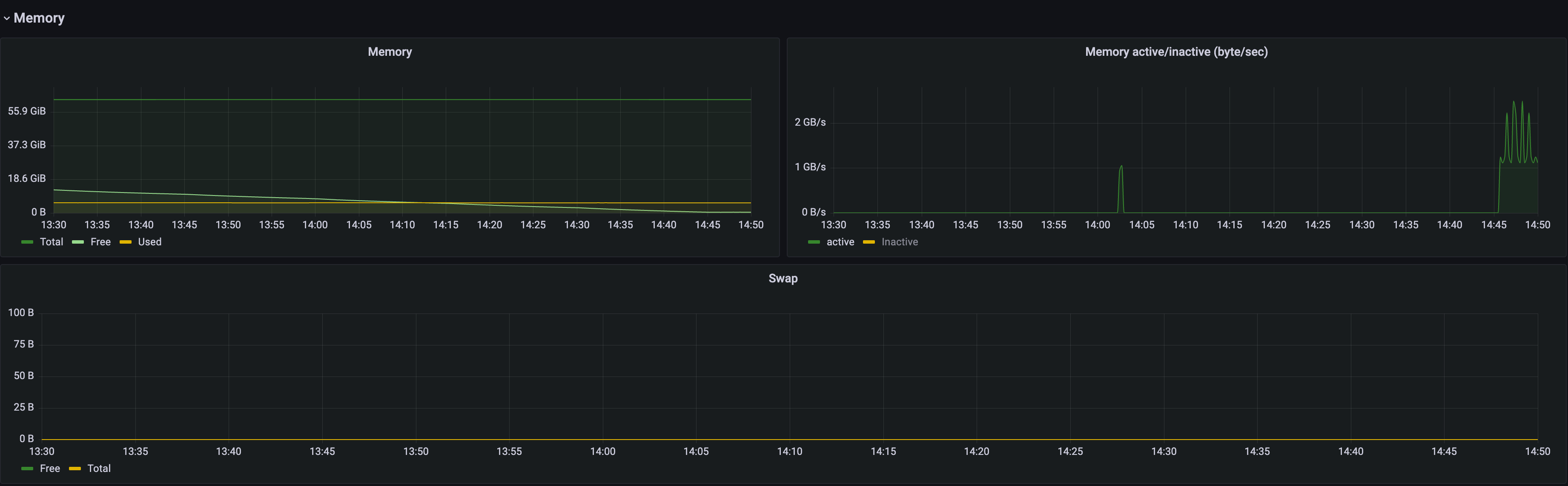Screen dimensions: 1568x486
Task: Toggle the Free series in Swap legend
Action: tap(50, 469)
